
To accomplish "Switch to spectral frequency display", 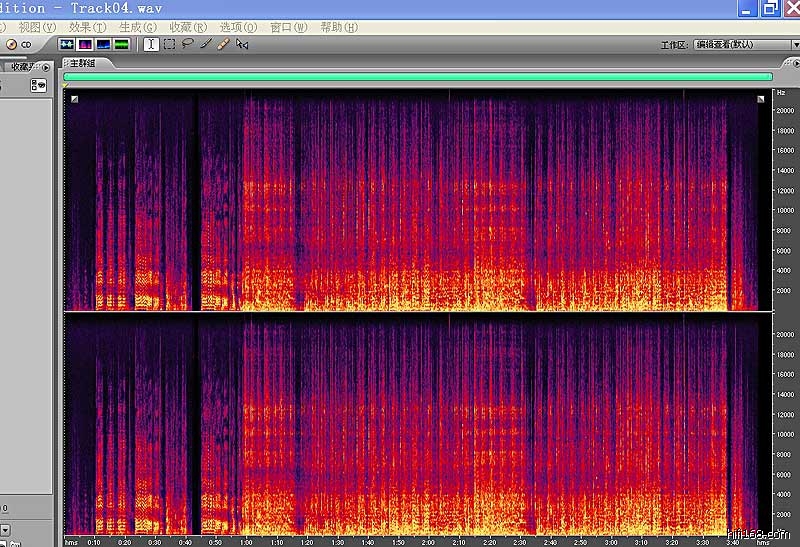I will [85, 44].
